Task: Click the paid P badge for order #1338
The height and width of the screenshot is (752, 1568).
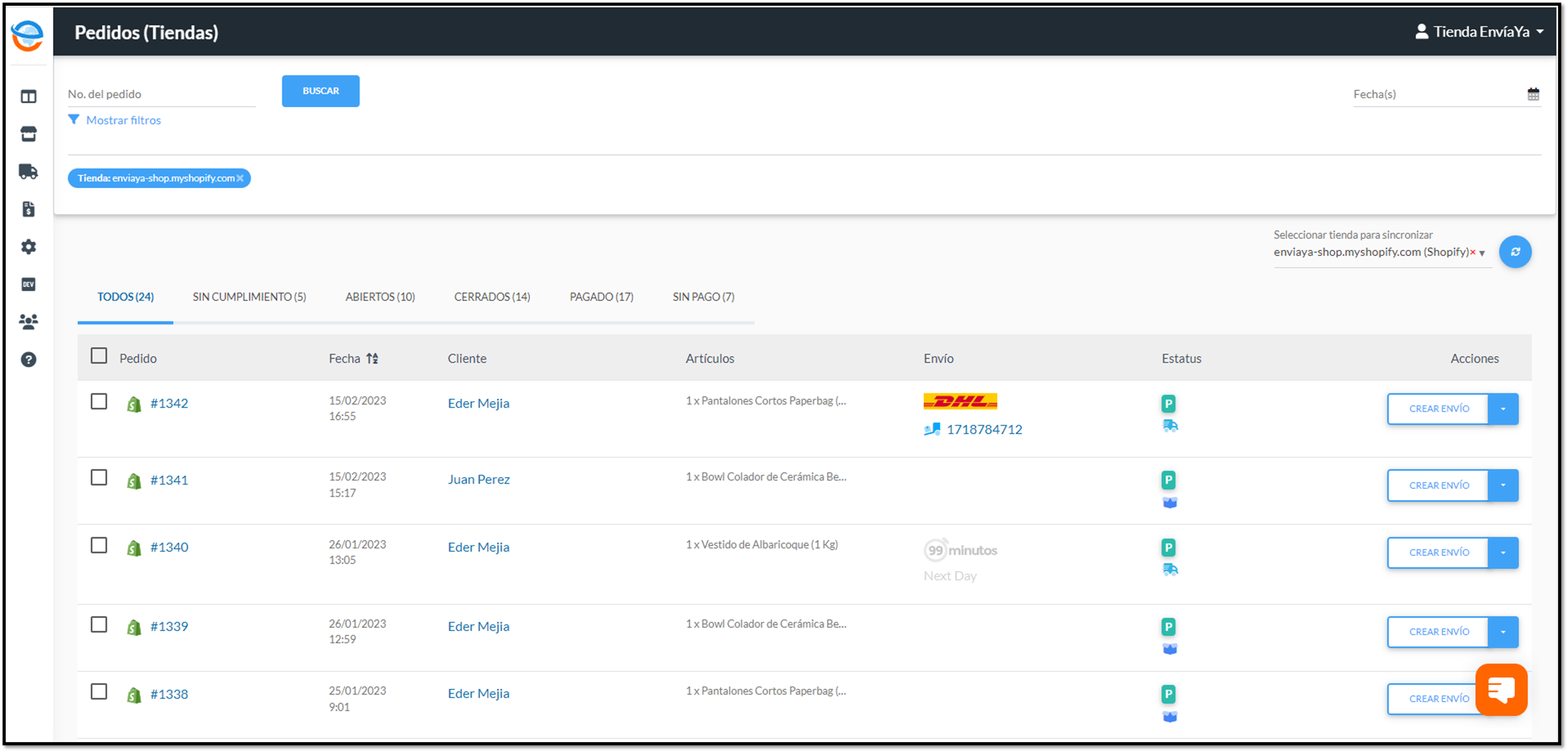Action: (1167, 694)
